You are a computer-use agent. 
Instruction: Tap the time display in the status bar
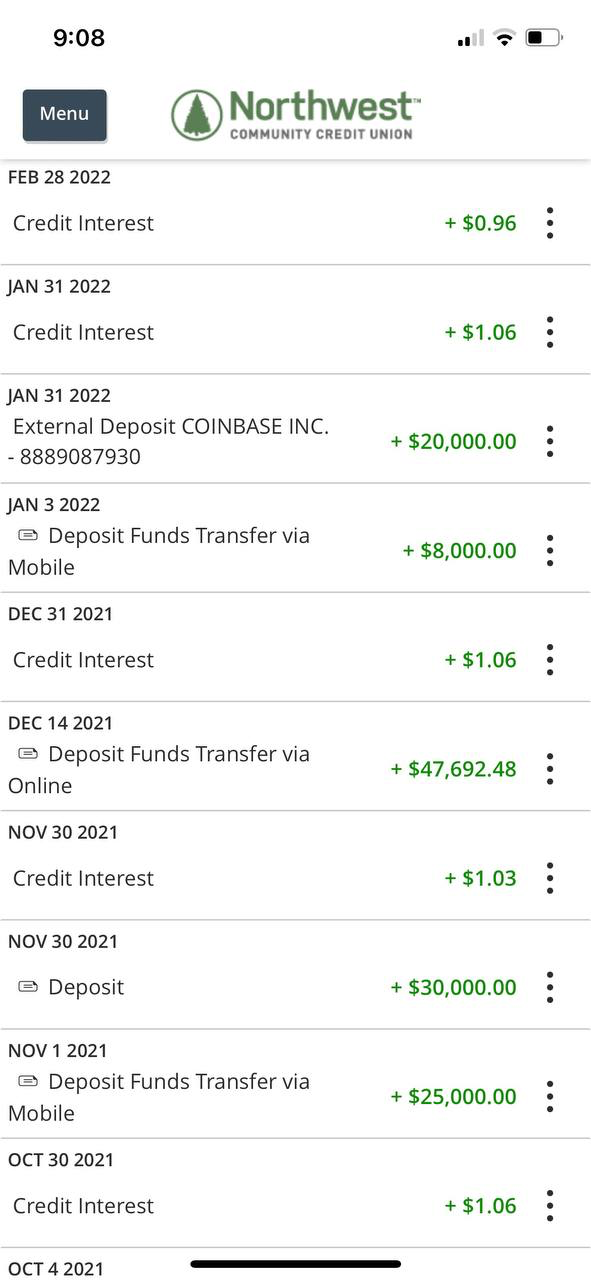(76, 36)
